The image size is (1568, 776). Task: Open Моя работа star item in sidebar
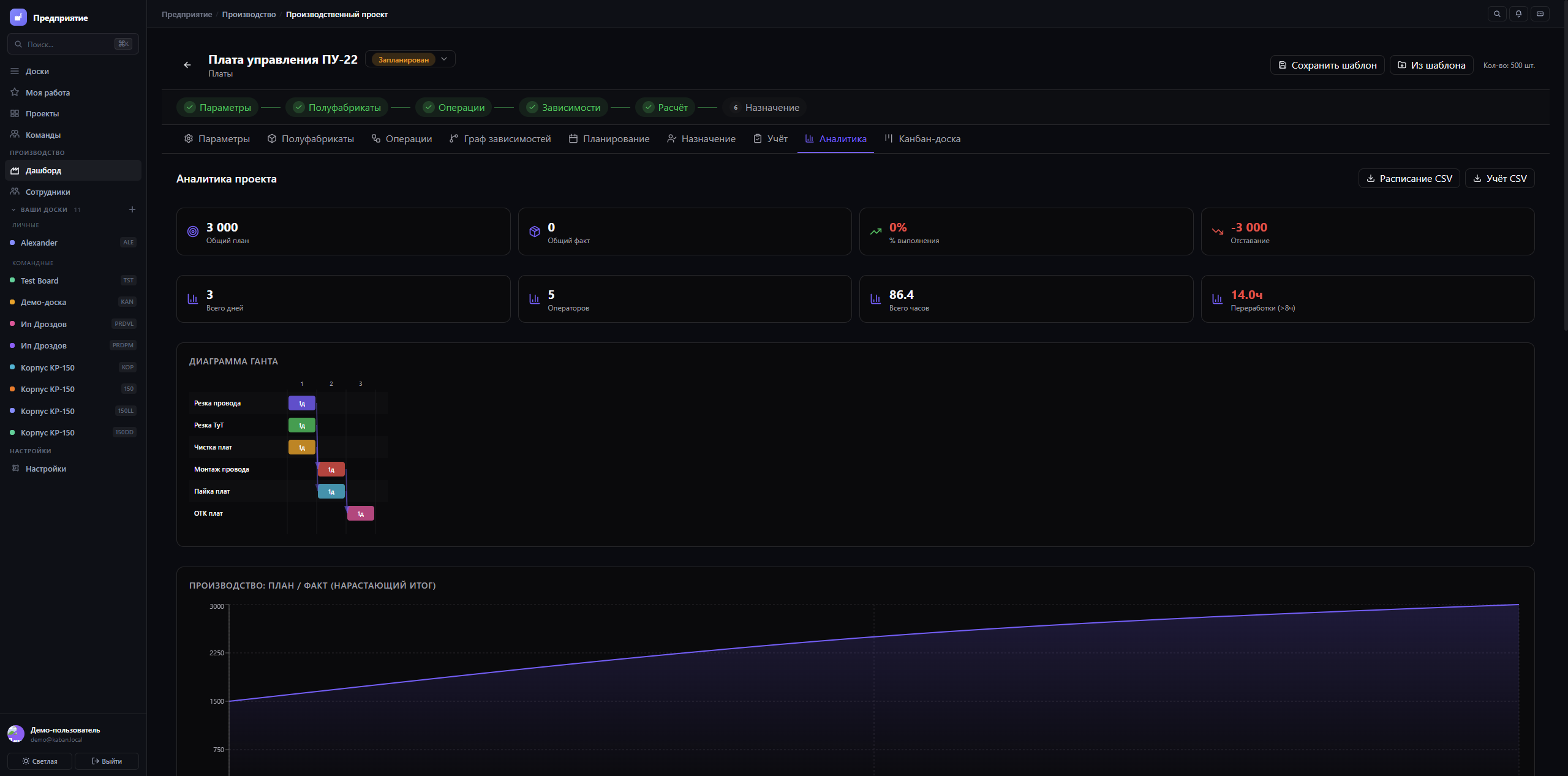(x=48, y=92)
